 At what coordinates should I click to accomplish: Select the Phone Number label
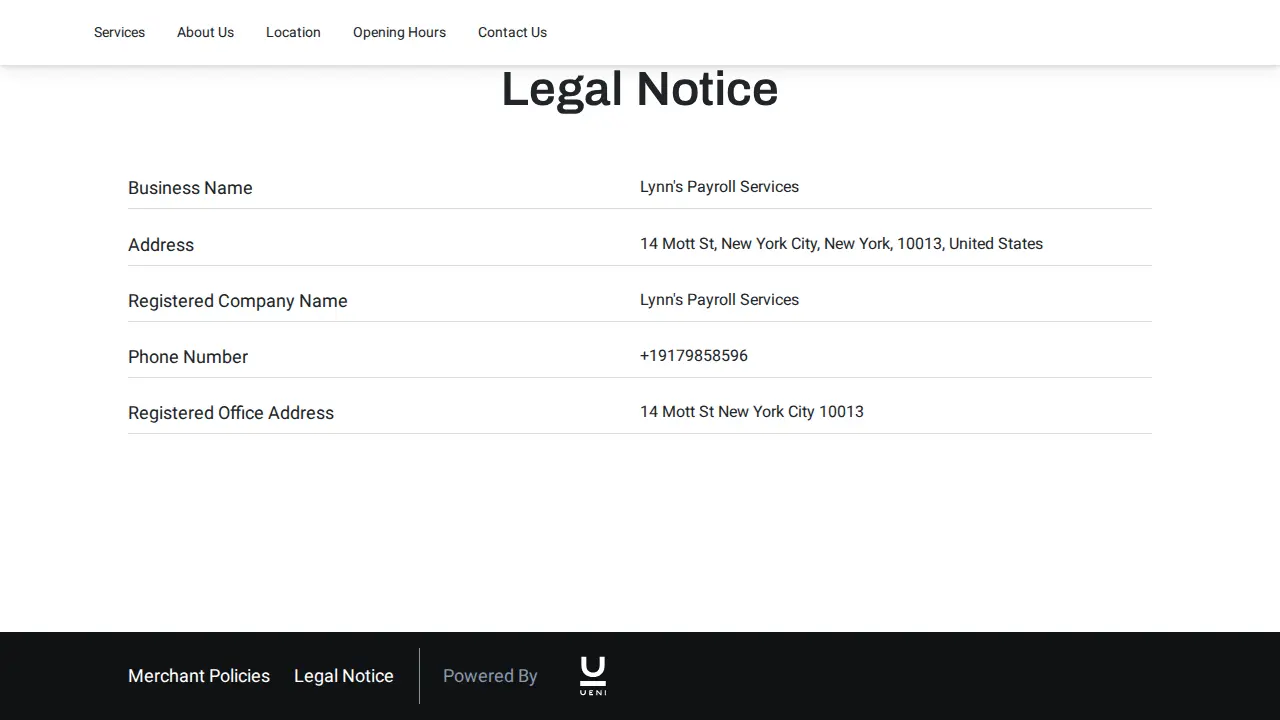(188, 357)
